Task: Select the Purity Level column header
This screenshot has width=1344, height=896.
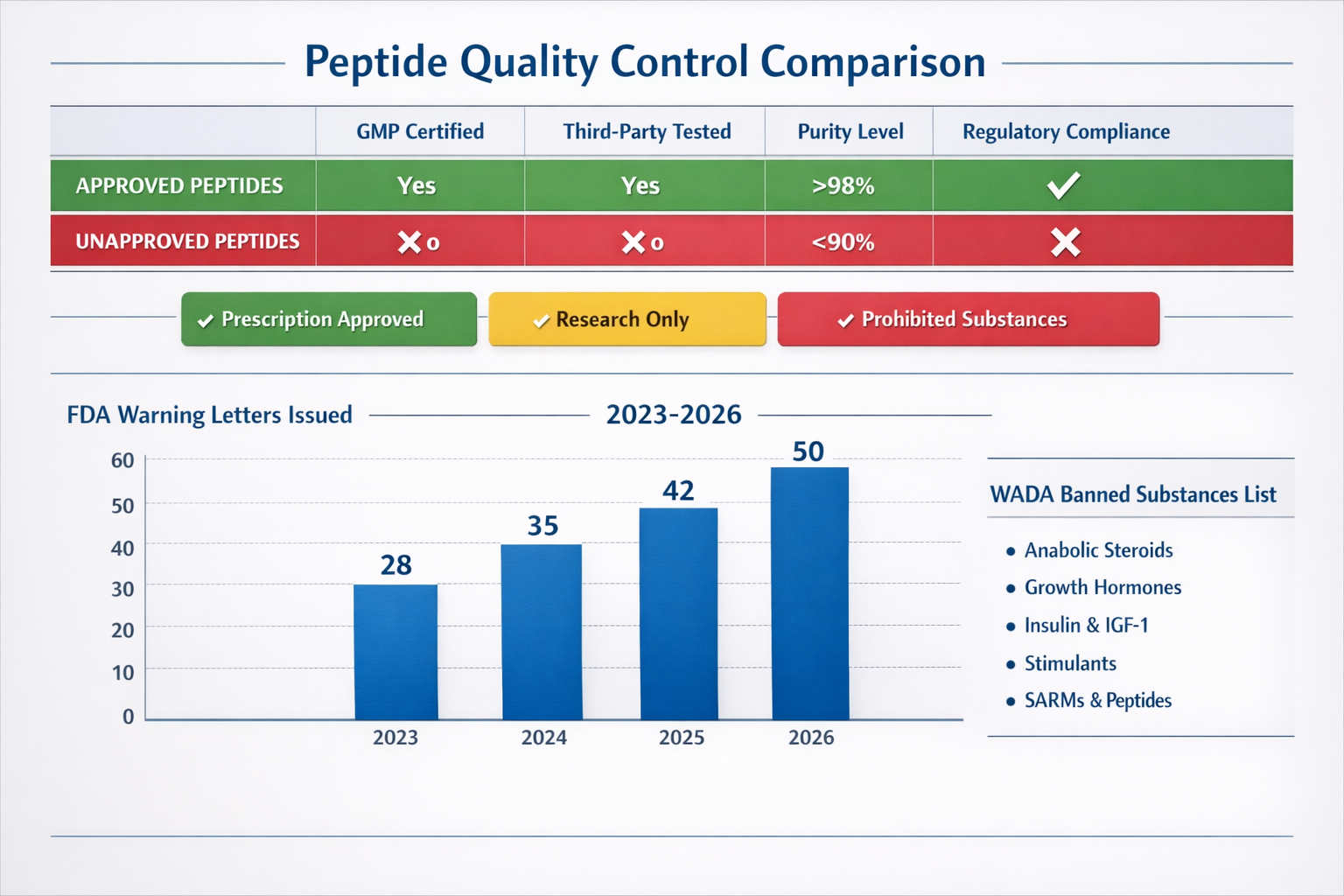Action: (848, 131)
